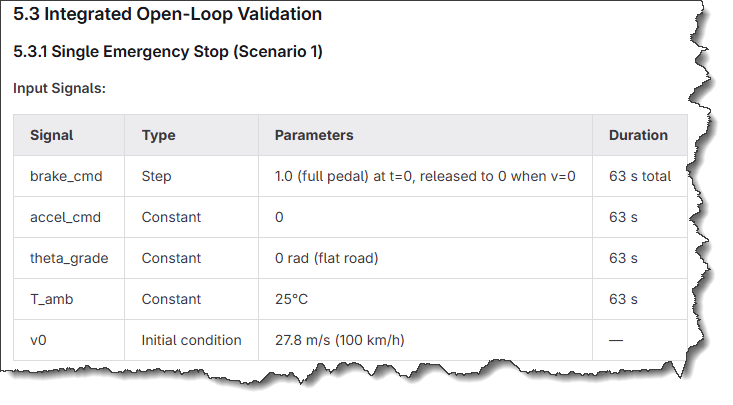
Task: Click the "5.3 Integrated Open-Loop Validation" heading
Action: 168,15
